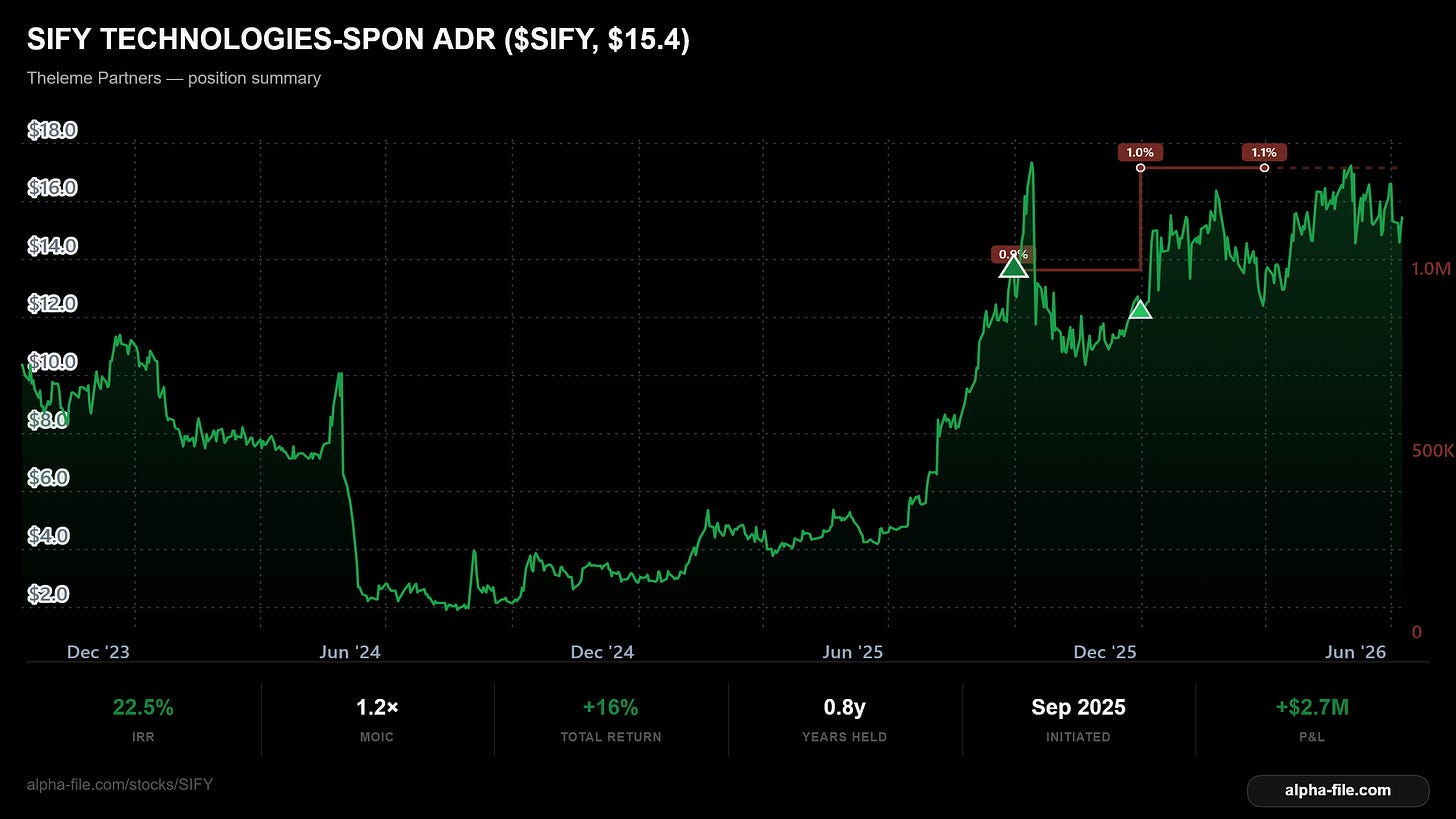Viewport: 1456px width, 819px height.
Task: Click the +16% total return value
Action: tap(610, 707)
